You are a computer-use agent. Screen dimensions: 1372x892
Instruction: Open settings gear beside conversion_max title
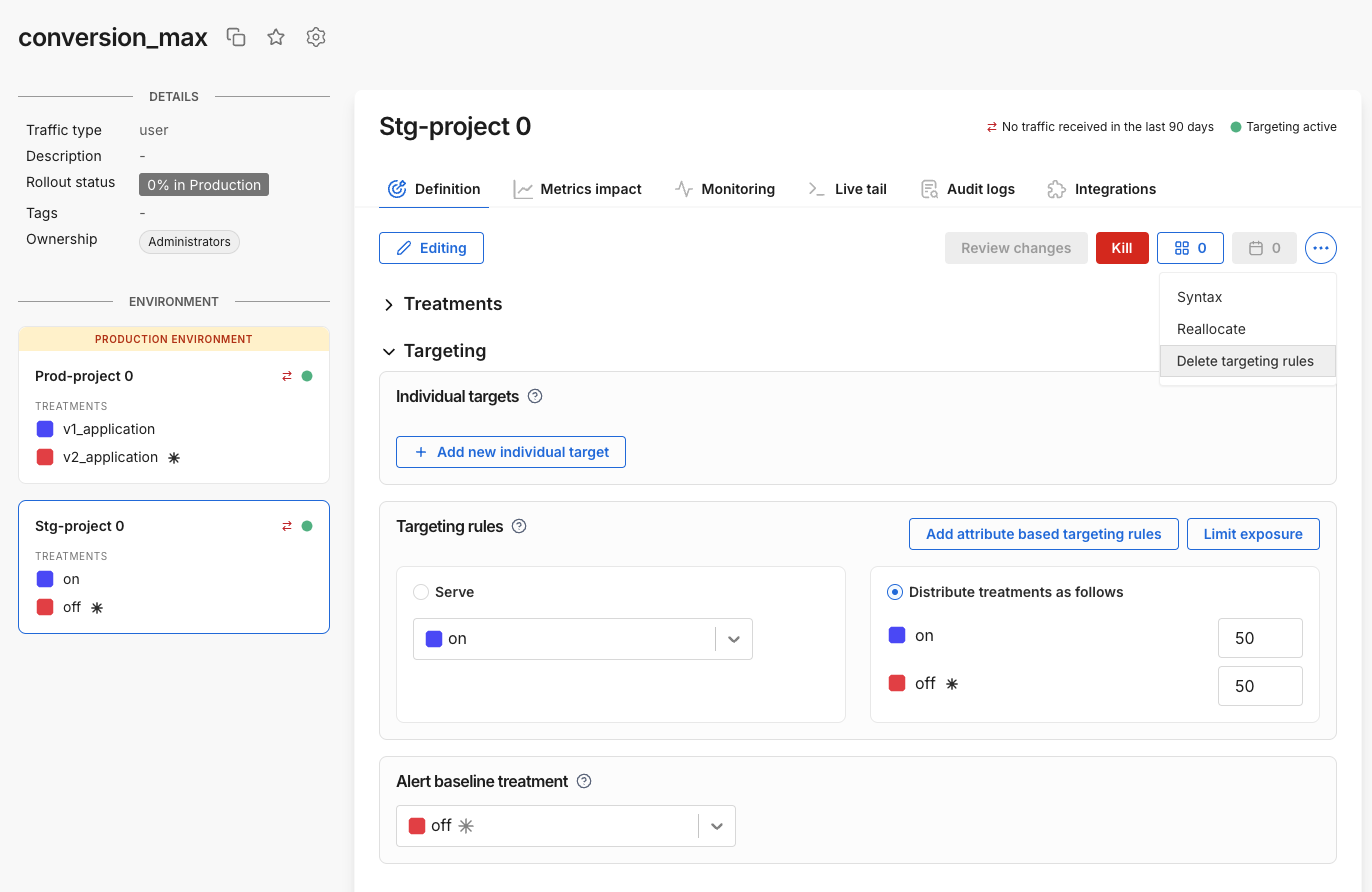tap(316, 37)
